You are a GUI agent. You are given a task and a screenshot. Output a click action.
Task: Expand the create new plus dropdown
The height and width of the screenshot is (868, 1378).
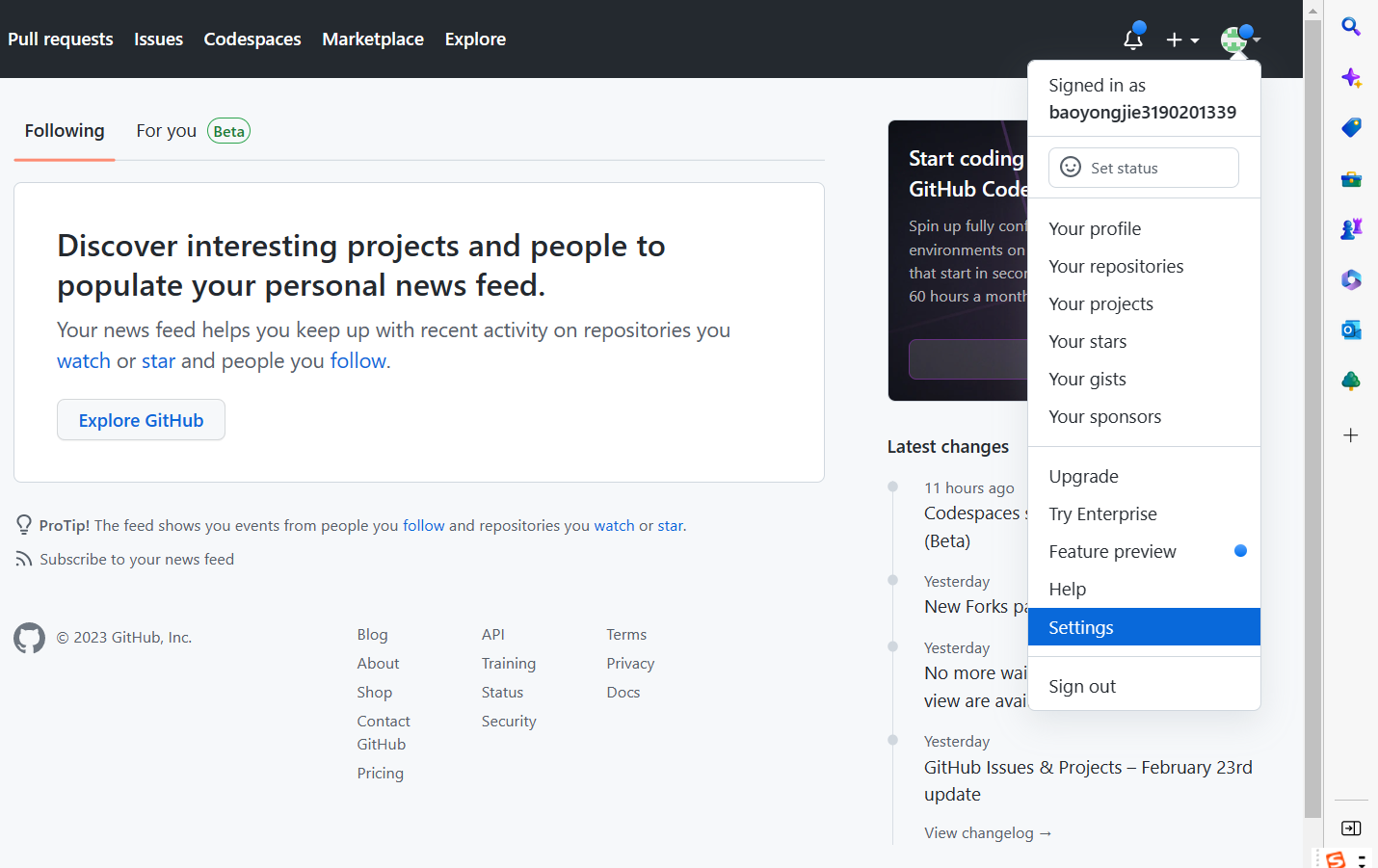(1181, 39)
